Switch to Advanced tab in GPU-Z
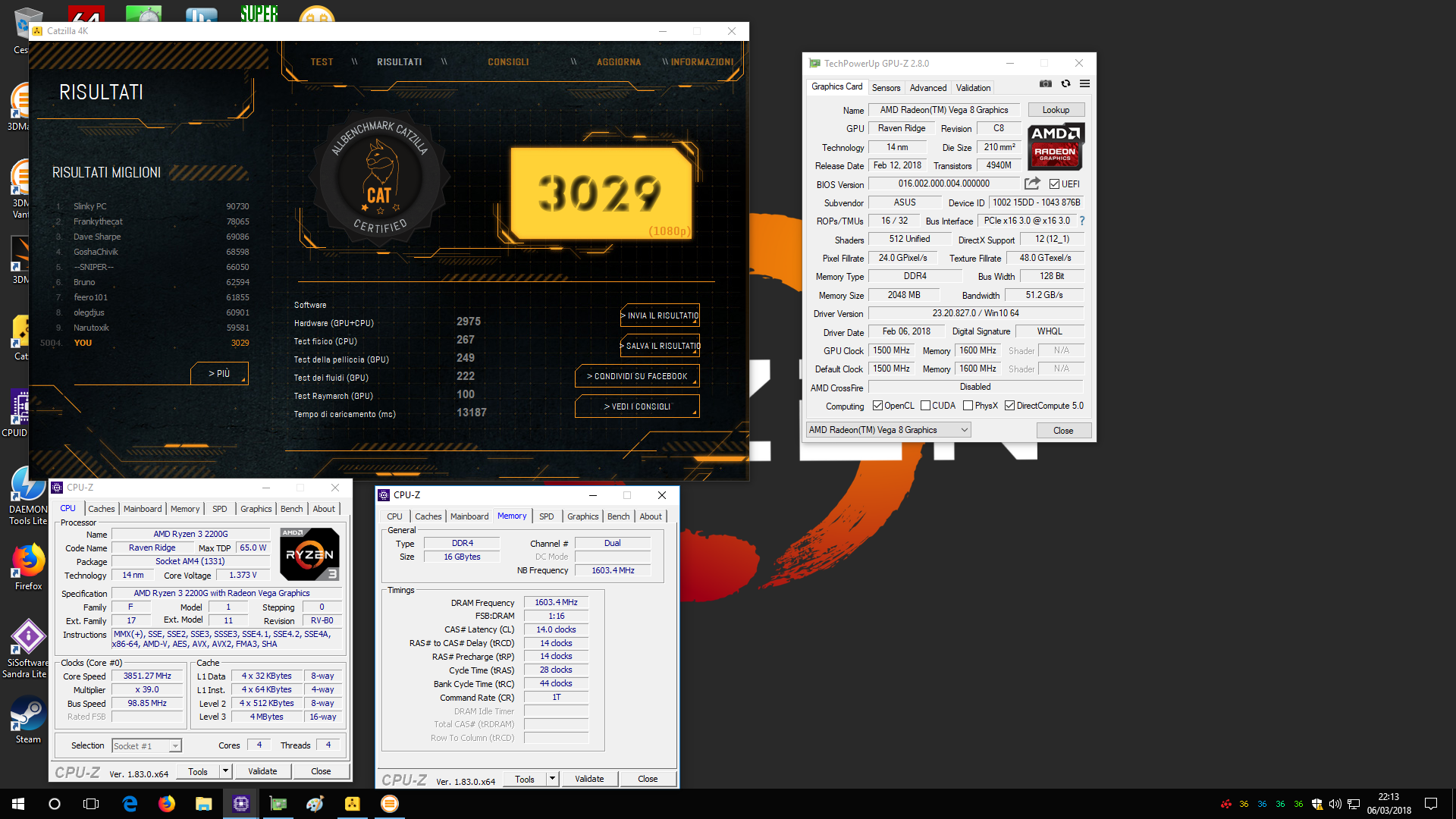The image size is (1456, 819). point(927,87)
